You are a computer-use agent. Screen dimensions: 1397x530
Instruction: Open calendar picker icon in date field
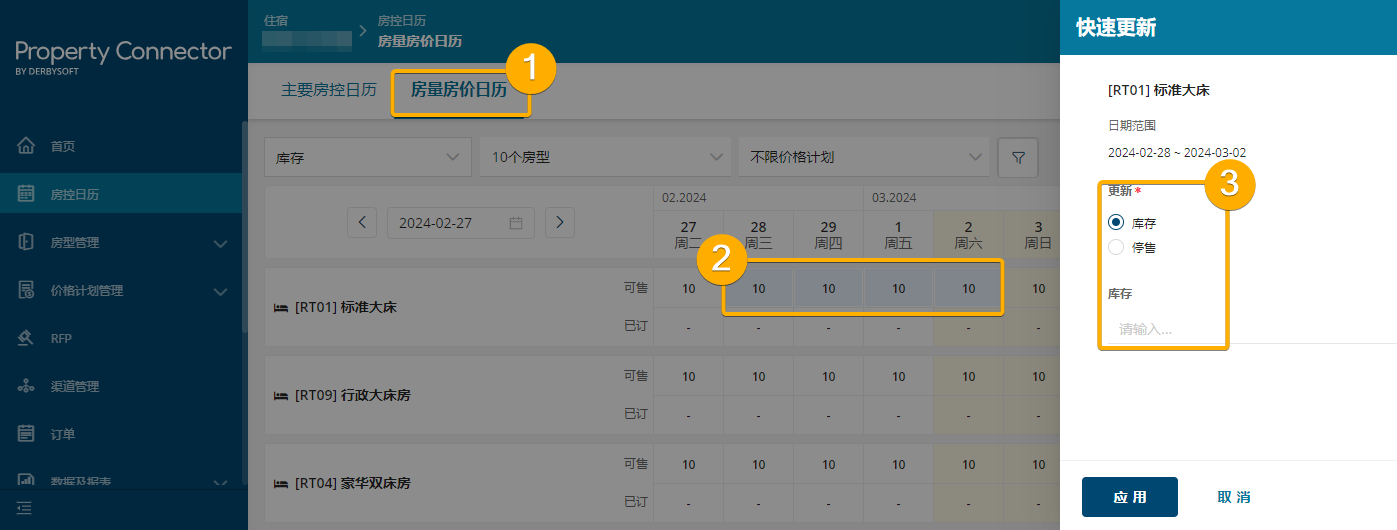coord(516,223)
